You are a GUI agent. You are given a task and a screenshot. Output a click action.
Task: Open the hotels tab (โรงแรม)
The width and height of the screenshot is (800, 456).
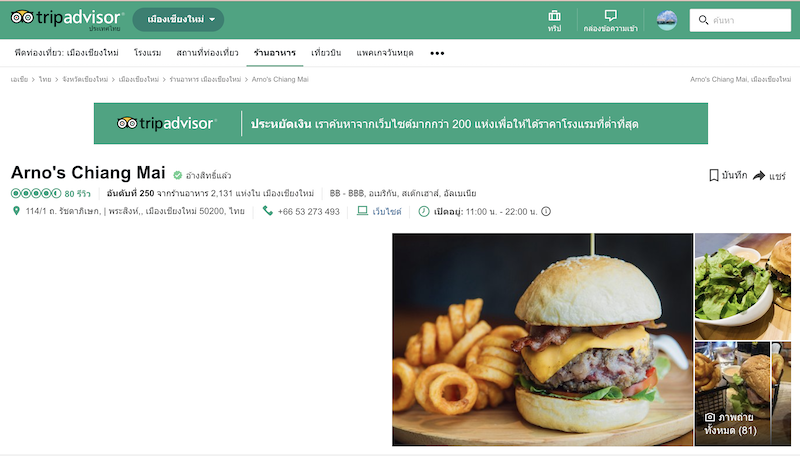(x=147, y=53)
